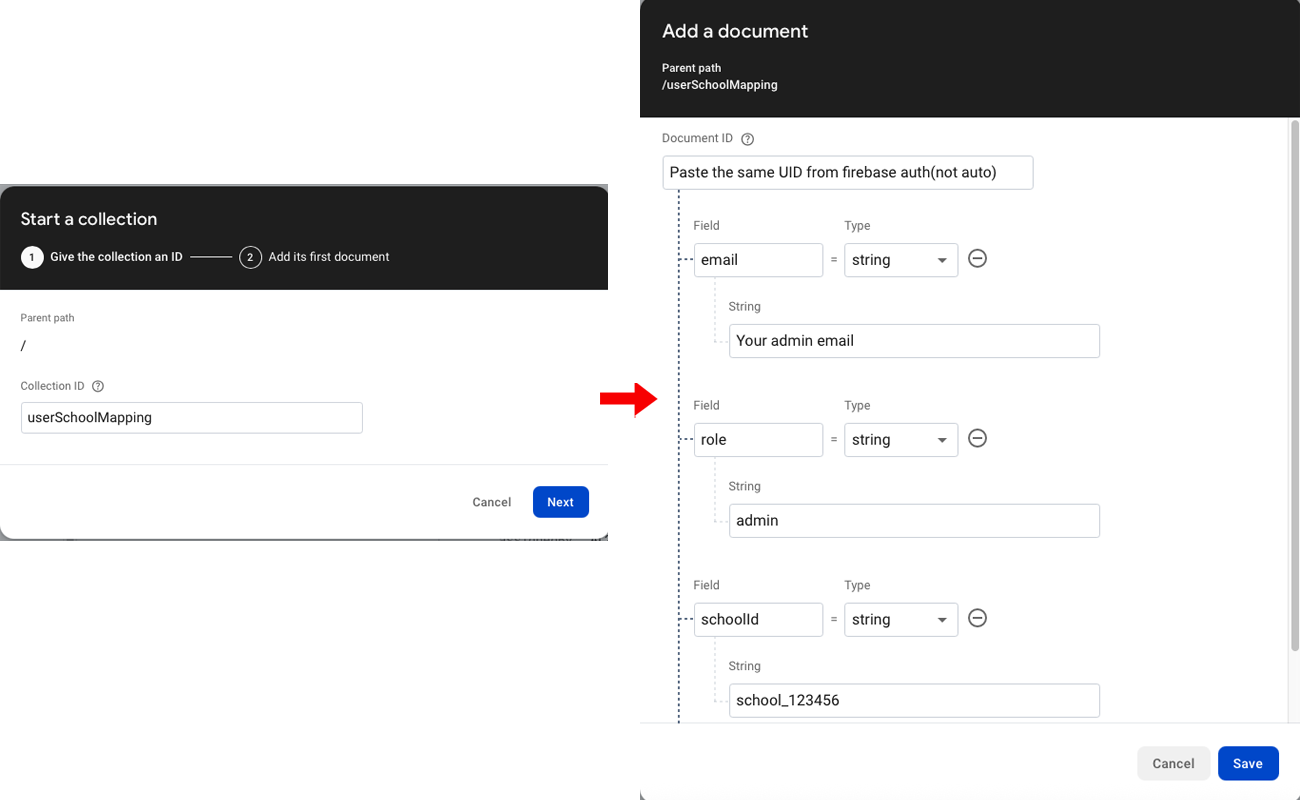Screen dimensions: 1300x800
Task: Click the help icon beside Collection ID
Action: pyautogui.click(x=98, y=386)
